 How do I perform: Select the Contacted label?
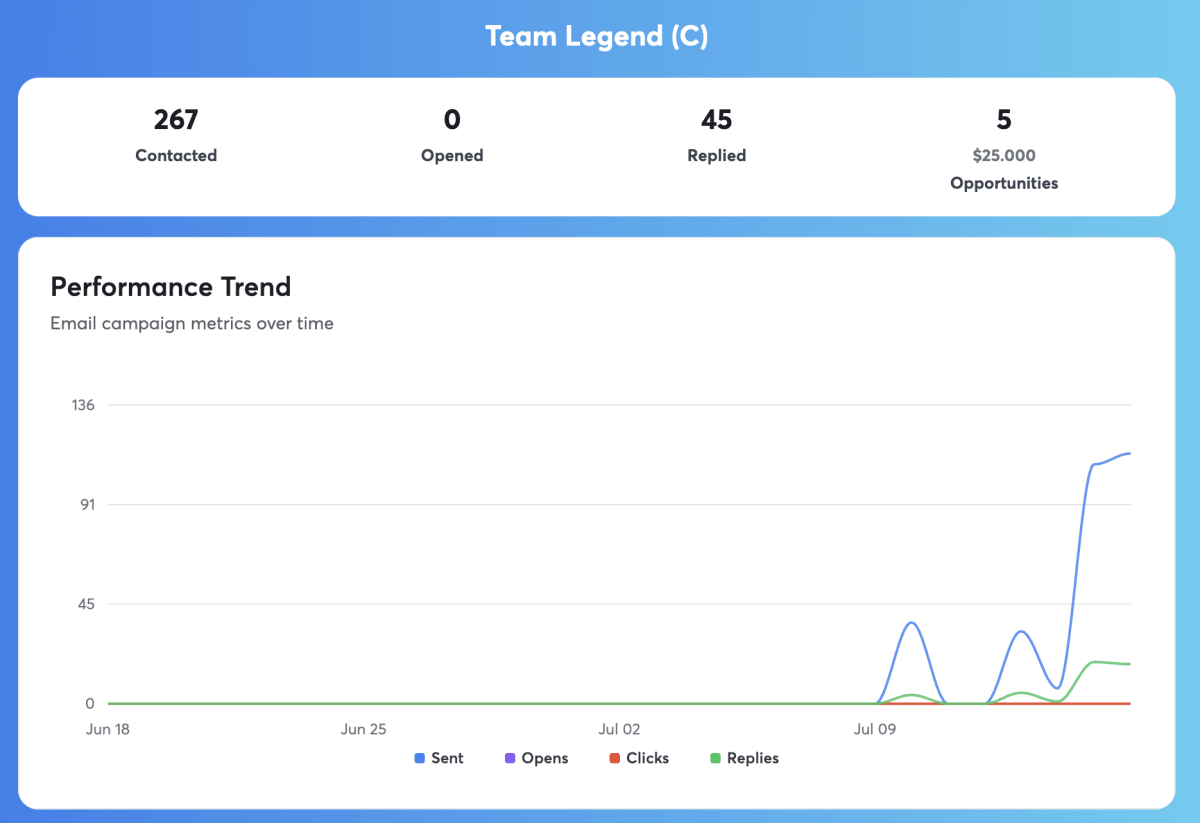176,155
